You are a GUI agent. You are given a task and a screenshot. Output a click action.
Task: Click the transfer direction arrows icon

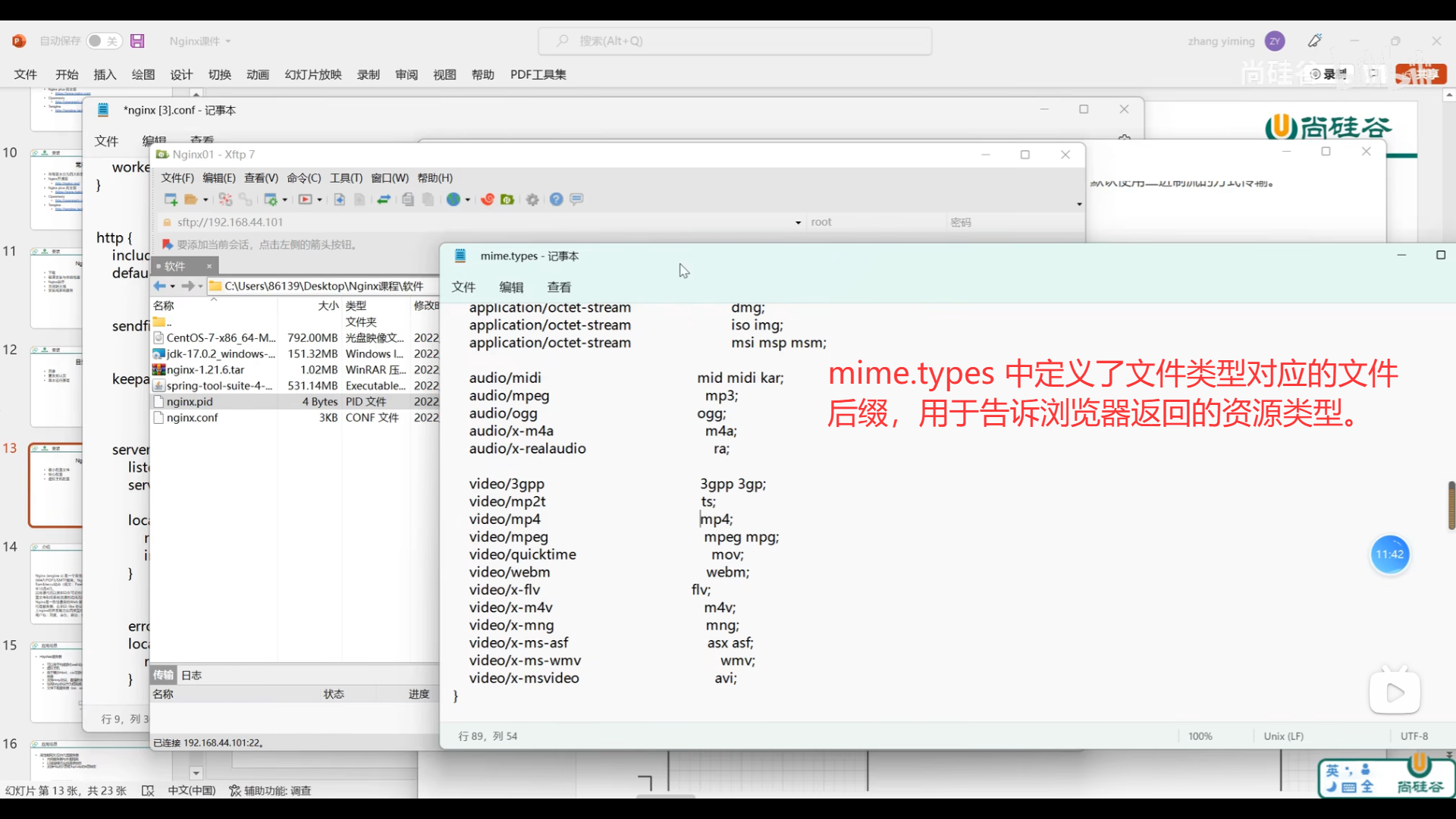(x=384, y=199)
